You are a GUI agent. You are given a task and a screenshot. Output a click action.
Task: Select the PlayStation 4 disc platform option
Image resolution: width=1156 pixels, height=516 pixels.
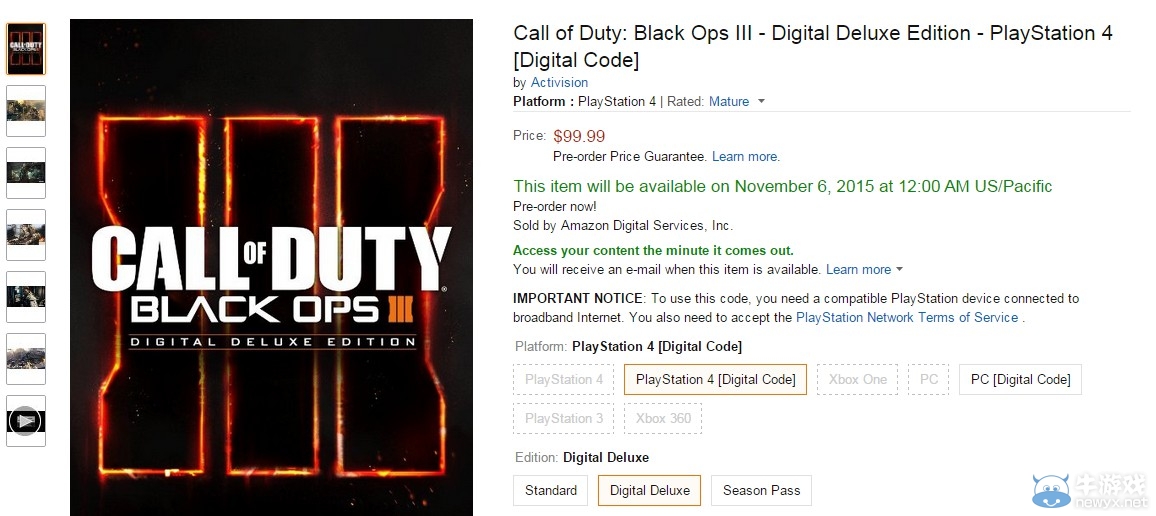(564, 379)
